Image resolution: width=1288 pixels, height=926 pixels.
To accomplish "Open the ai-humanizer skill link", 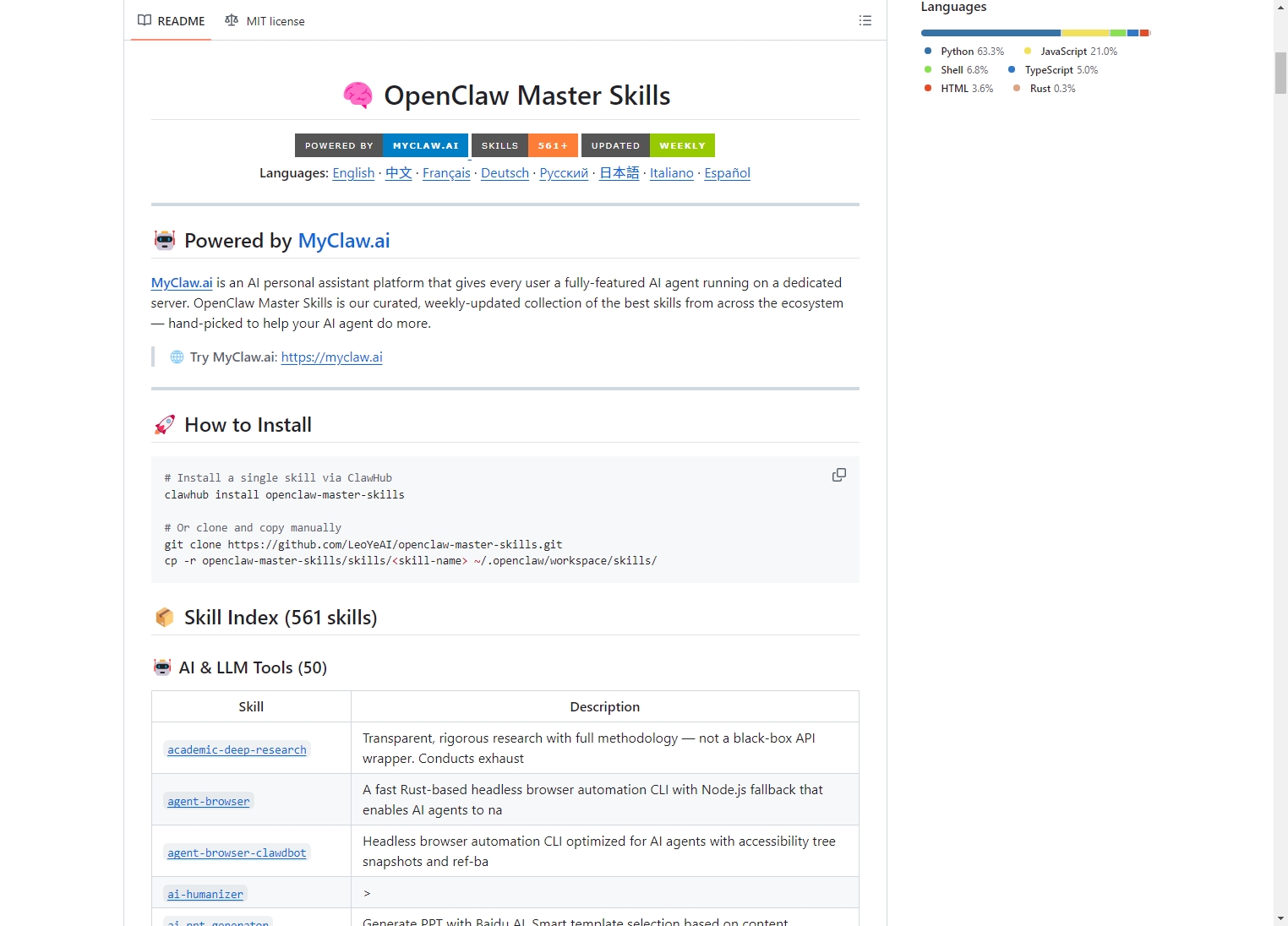I will (205, 894).
